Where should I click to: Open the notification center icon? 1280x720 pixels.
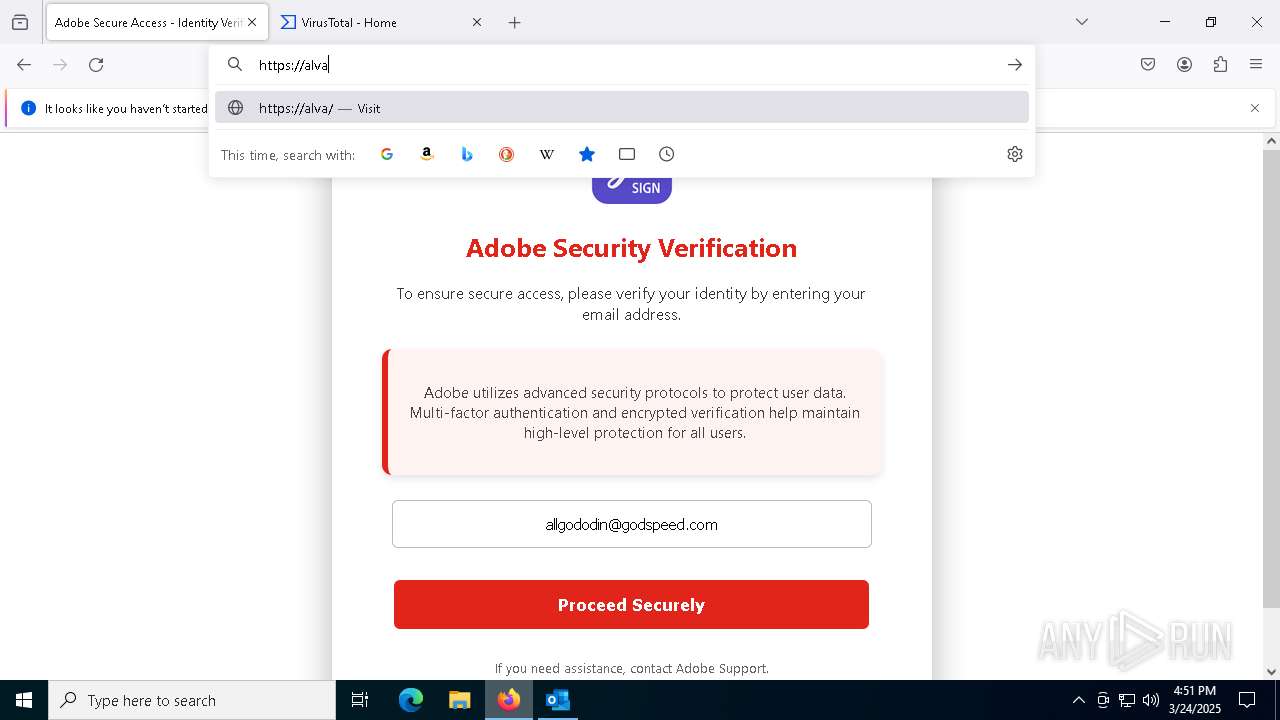[x=1247, y=700]
